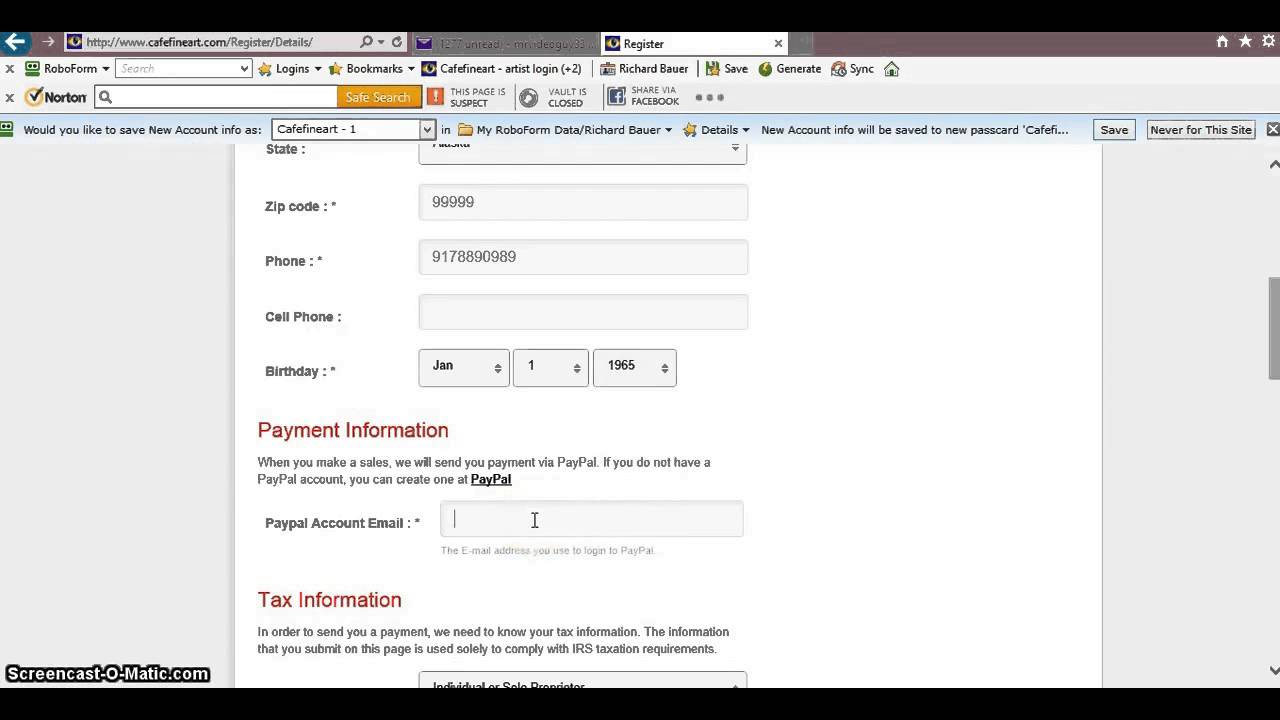Click the Phone number field
1280x720 pixels.
583,257
